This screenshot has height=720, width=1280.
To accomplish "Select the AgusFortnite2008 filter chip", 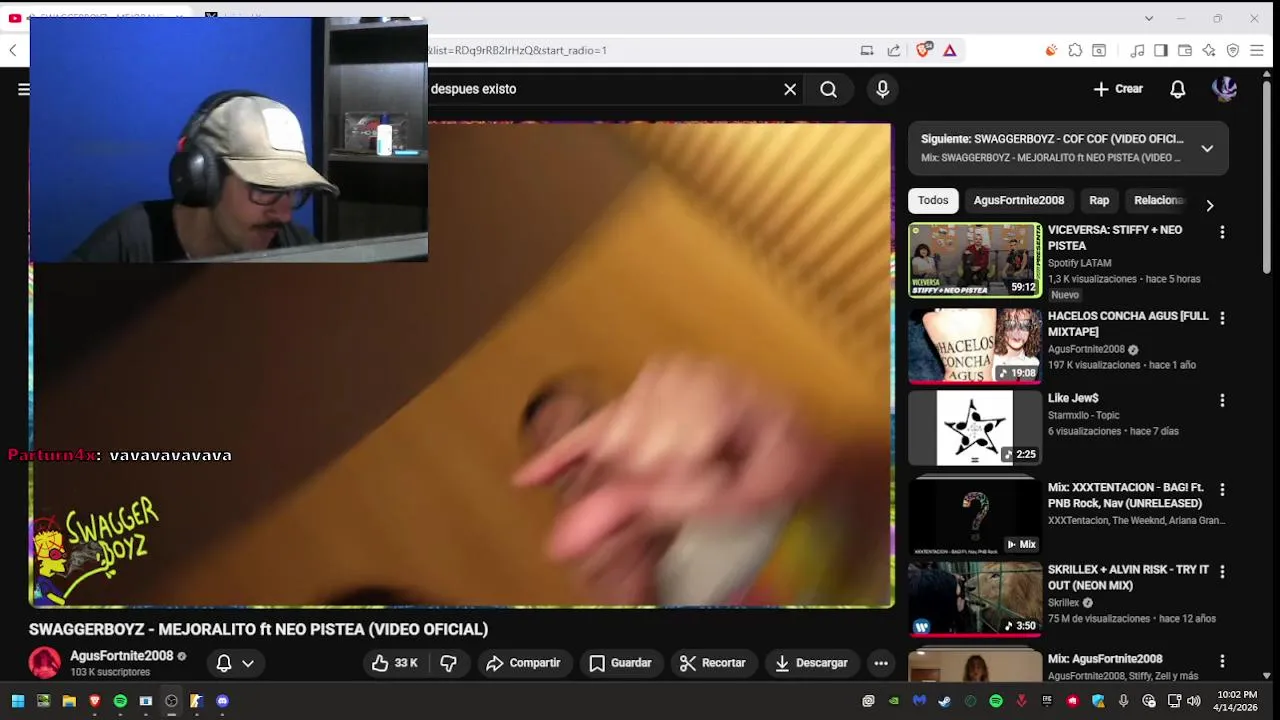I will coord(1019,200).
